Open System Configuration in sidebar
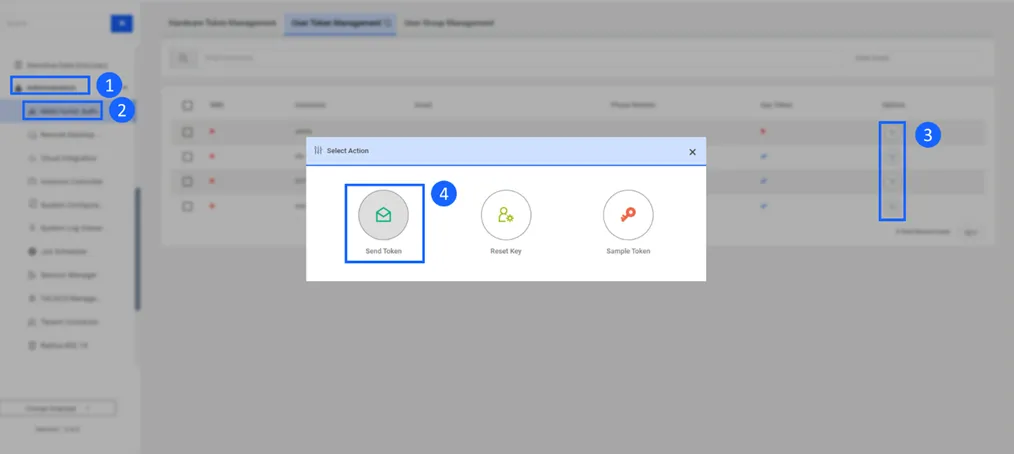The height and width of the screenshot is (454, 1014). coord(65,204)
